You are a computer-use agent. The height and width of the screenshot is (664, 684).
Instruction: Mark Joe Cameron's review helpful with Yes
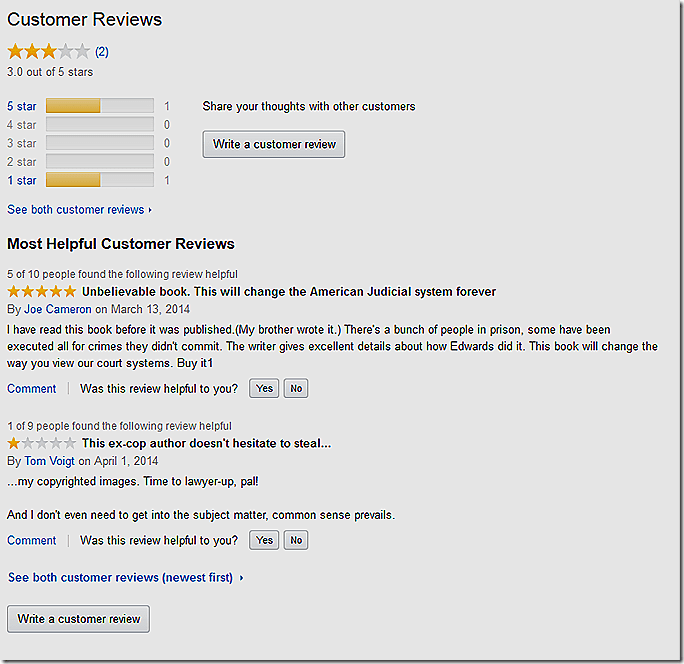264,389
